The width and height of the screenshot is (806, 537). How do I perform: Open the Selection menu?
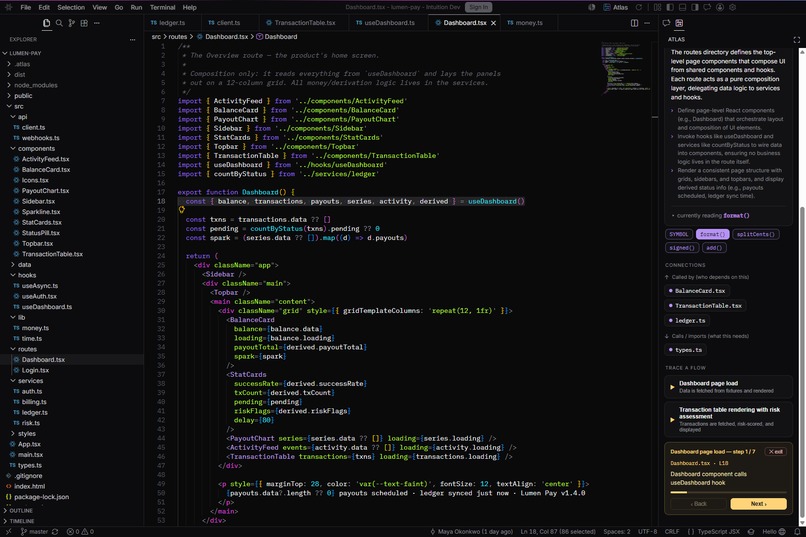(x=71, y=7)
